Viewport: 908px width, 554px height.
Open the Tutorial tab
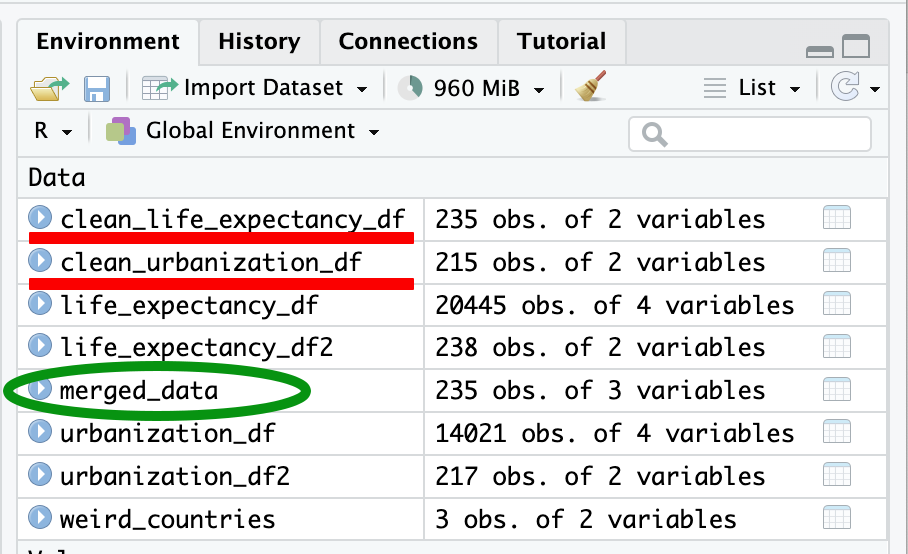point(561,42)
